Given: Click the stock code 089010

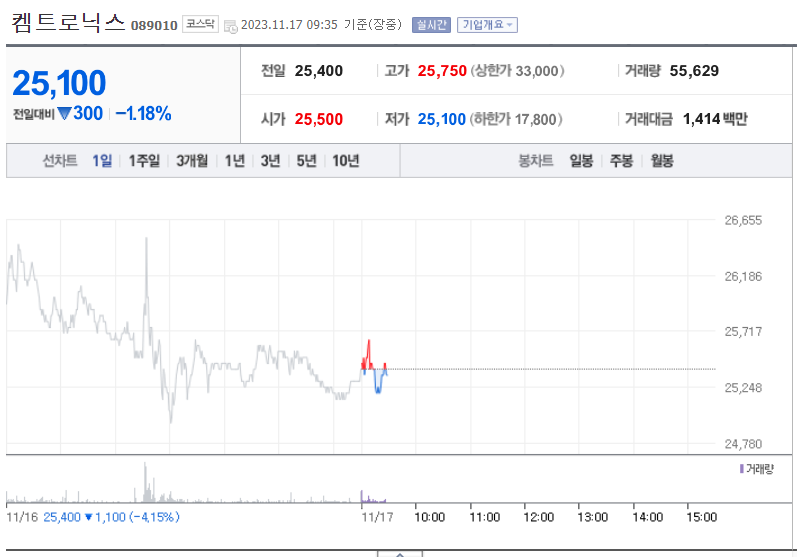Looking at the screenshot, I should (154, 25).
